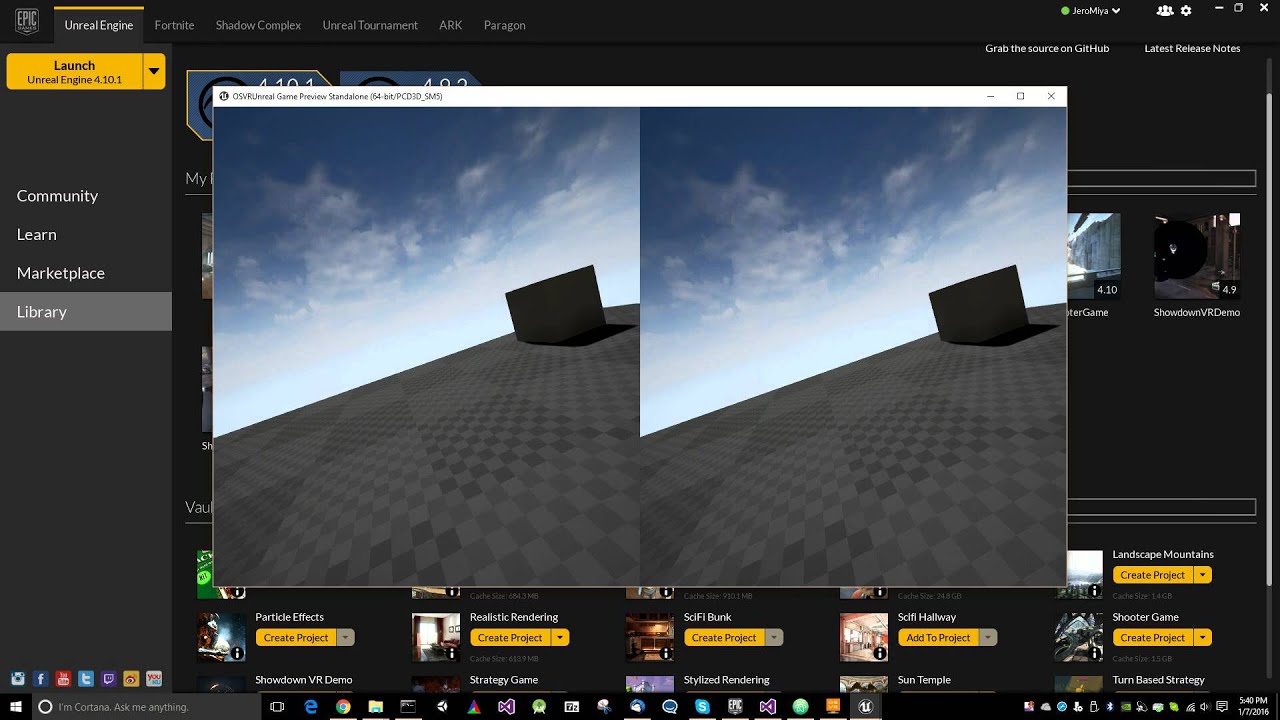
Task: Show info for the SciFi Bunk thumbnail
Action: [x=666, y=653]
